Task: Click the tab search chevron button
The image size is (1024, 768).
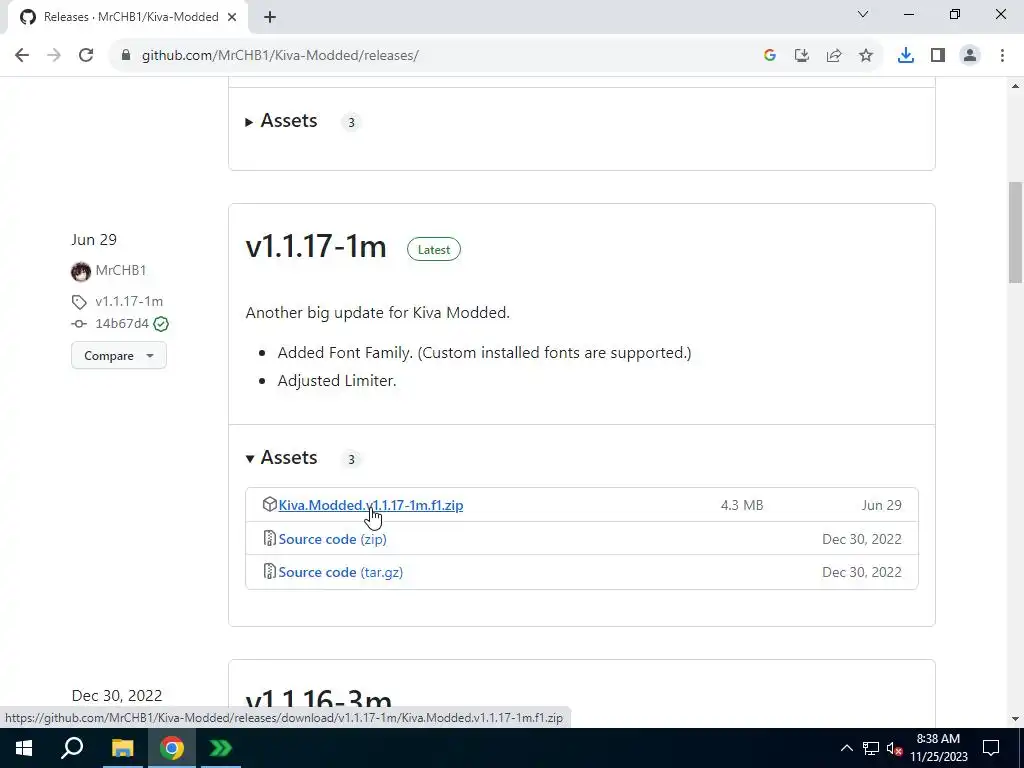Action: pyautogui.click(x=863, y=14)
